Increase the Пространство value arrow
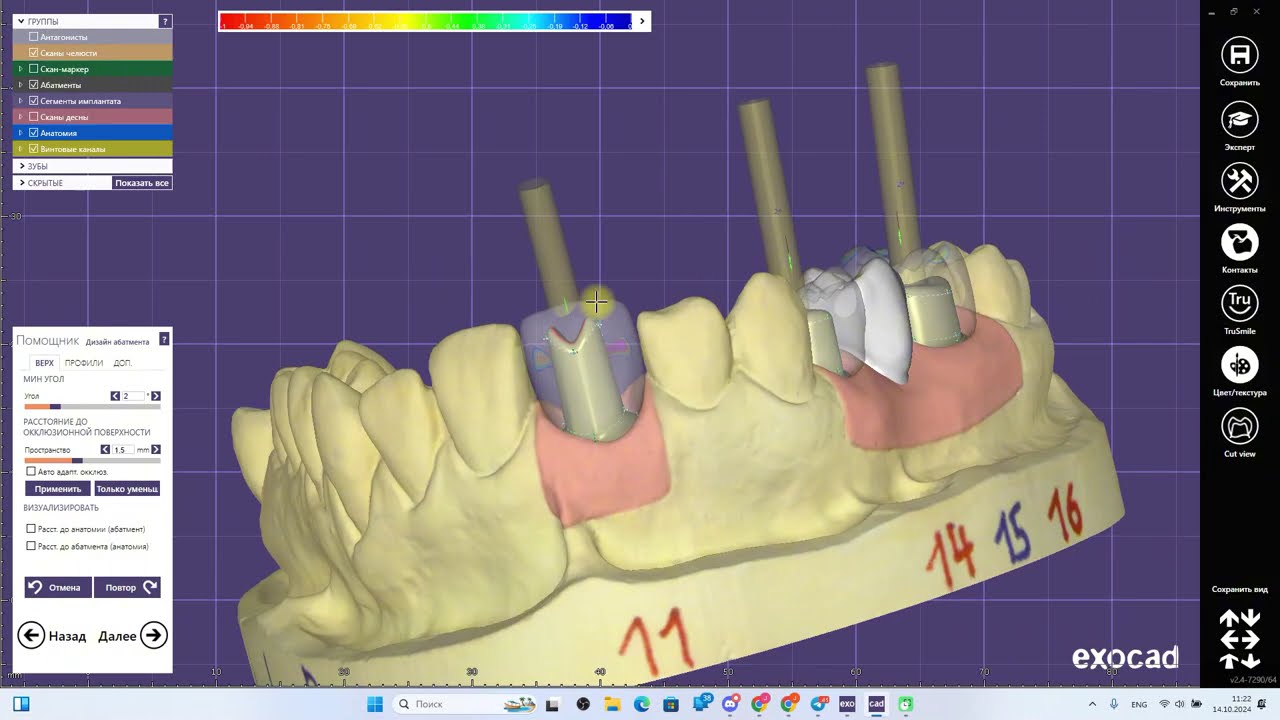1280x720 pixels. [155, 450]
